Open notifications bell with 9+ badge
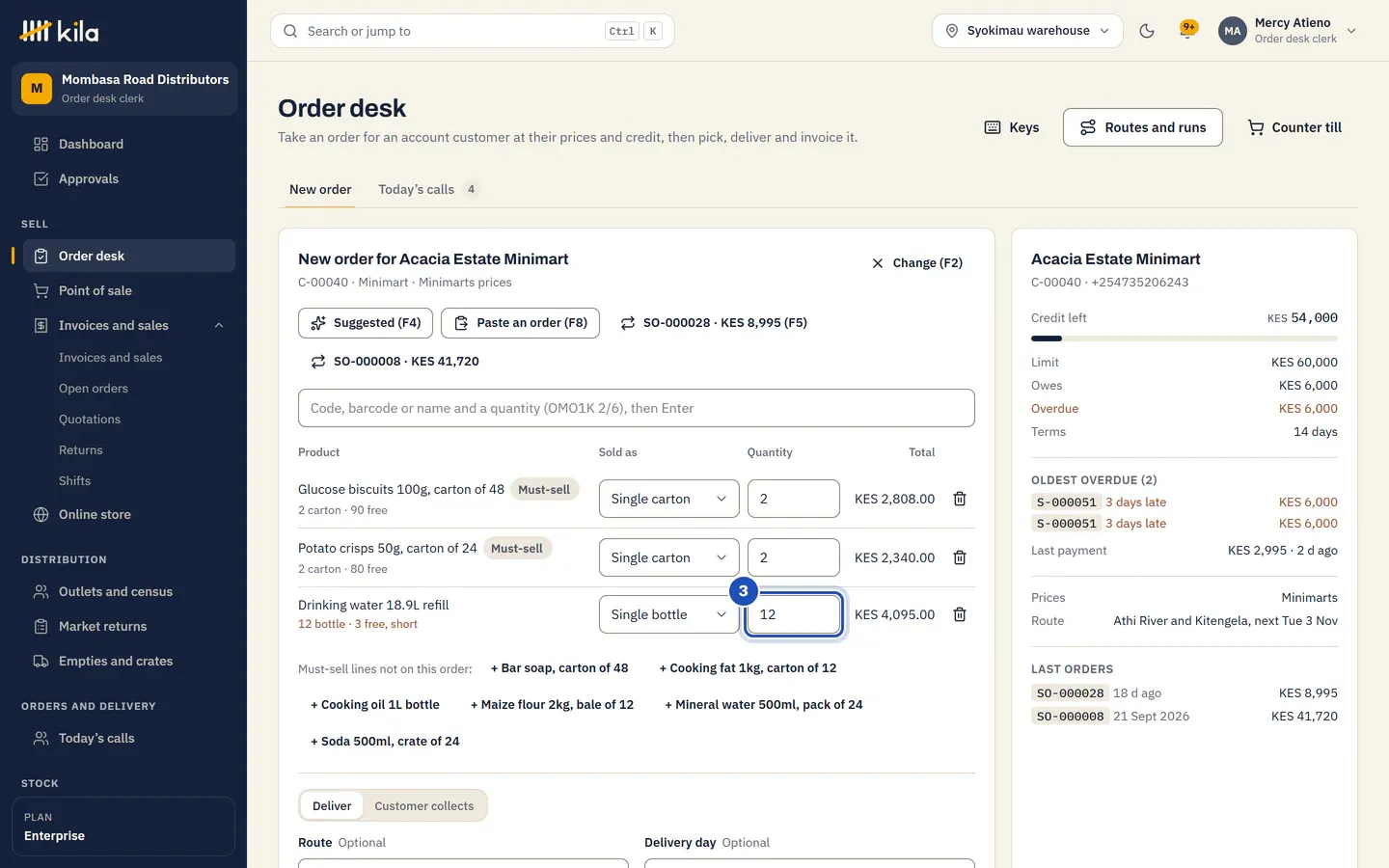The image size is (1389, 868). click(1188, 31)
